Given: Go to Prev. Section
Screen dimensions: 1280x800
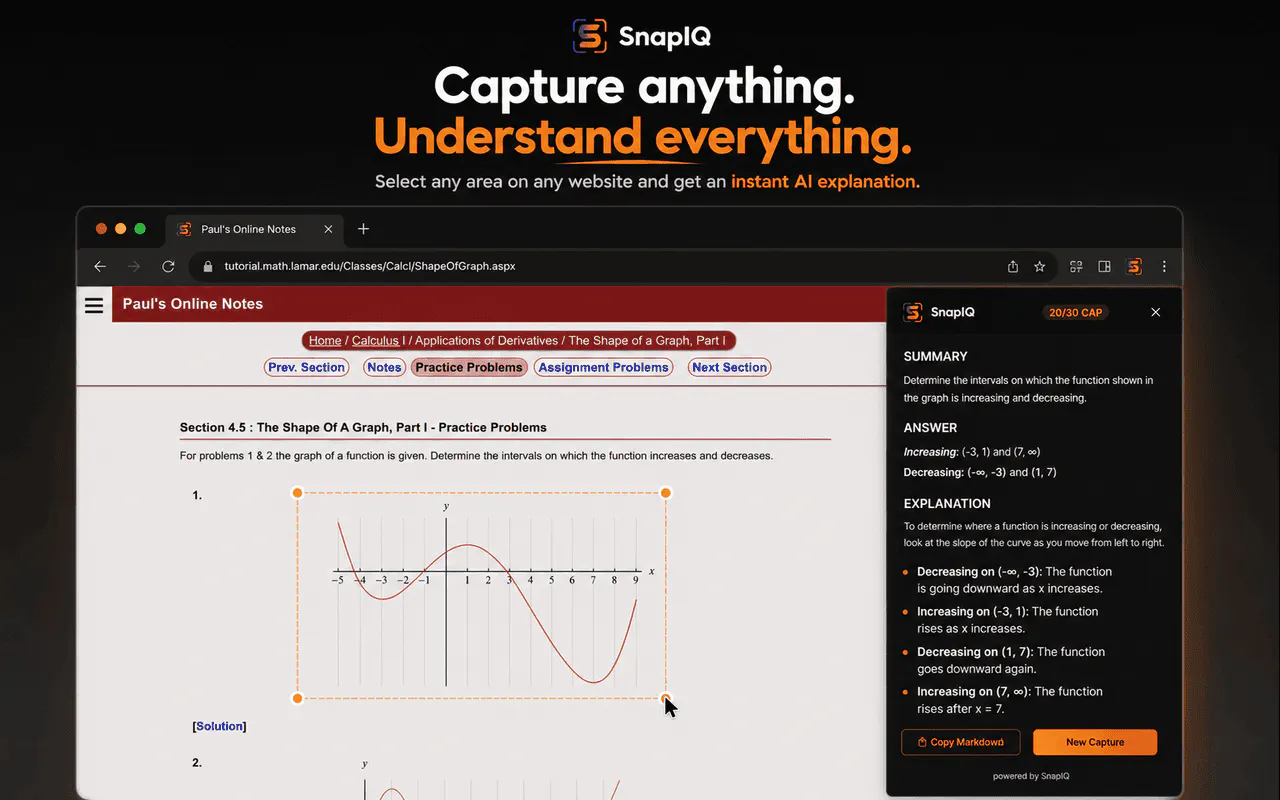Looking at the screenshot, I should pyautogui.click(x=306, y=367).
